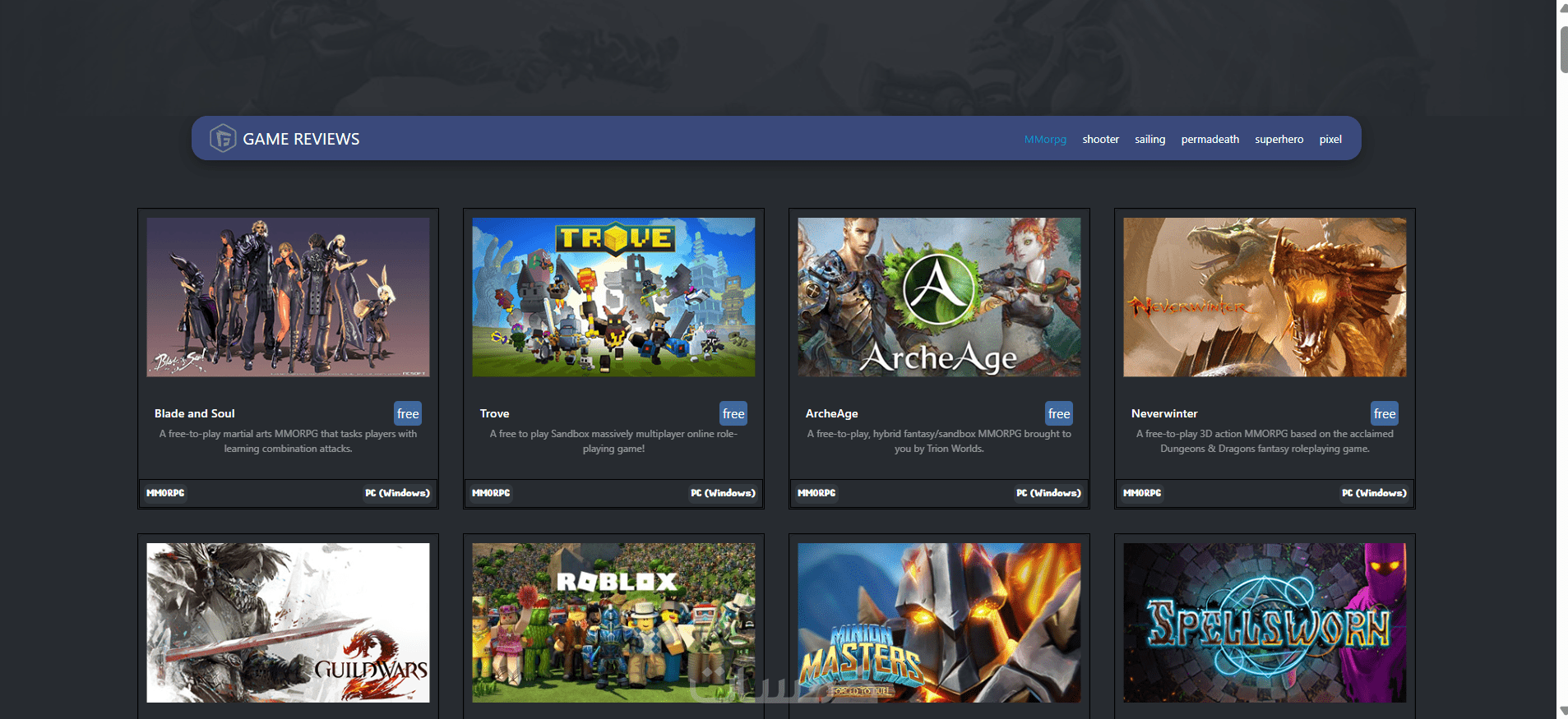Click the page vertical scrollbar thumb
Screen dimensions: 1568x719
click(x=1563, y=49)
